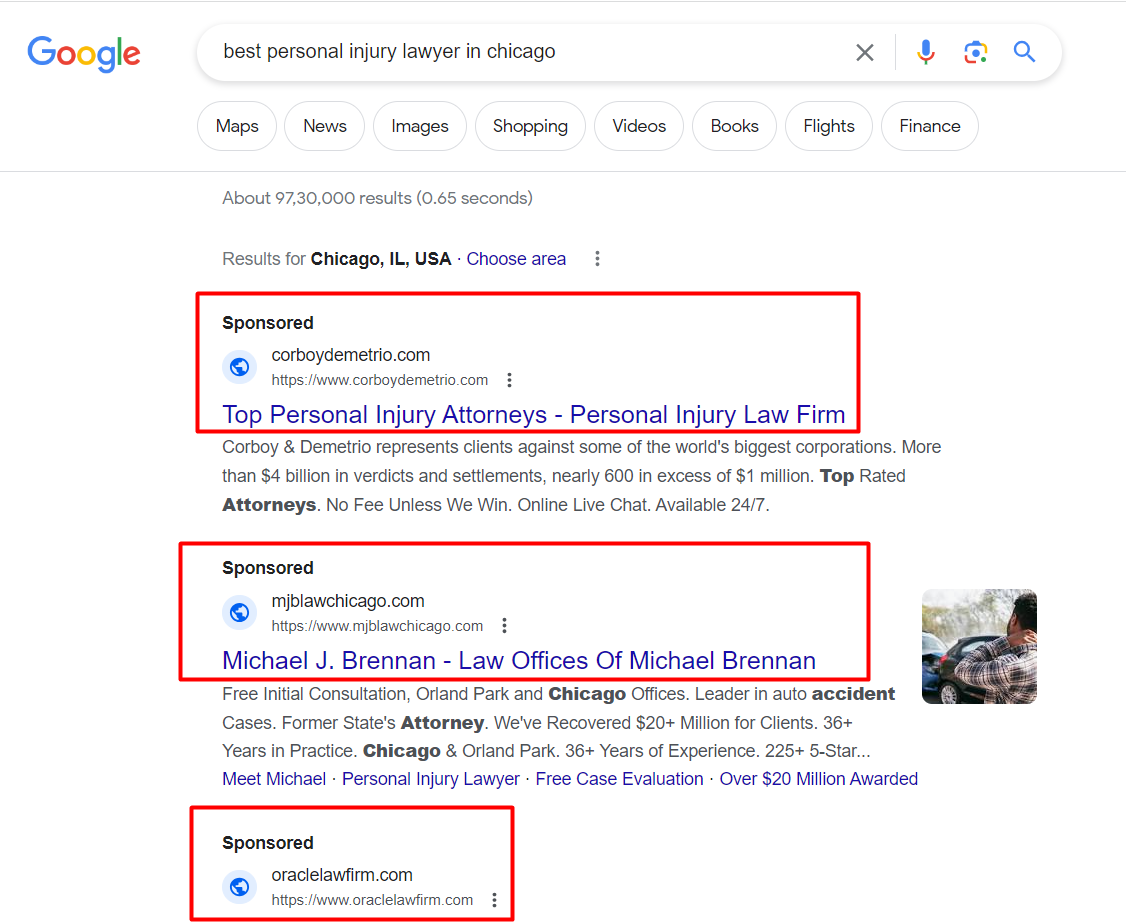The width and height of the screenshot is (1126, 924).
Task: Switch to the Maps filter tab
Action: point(237,126)
